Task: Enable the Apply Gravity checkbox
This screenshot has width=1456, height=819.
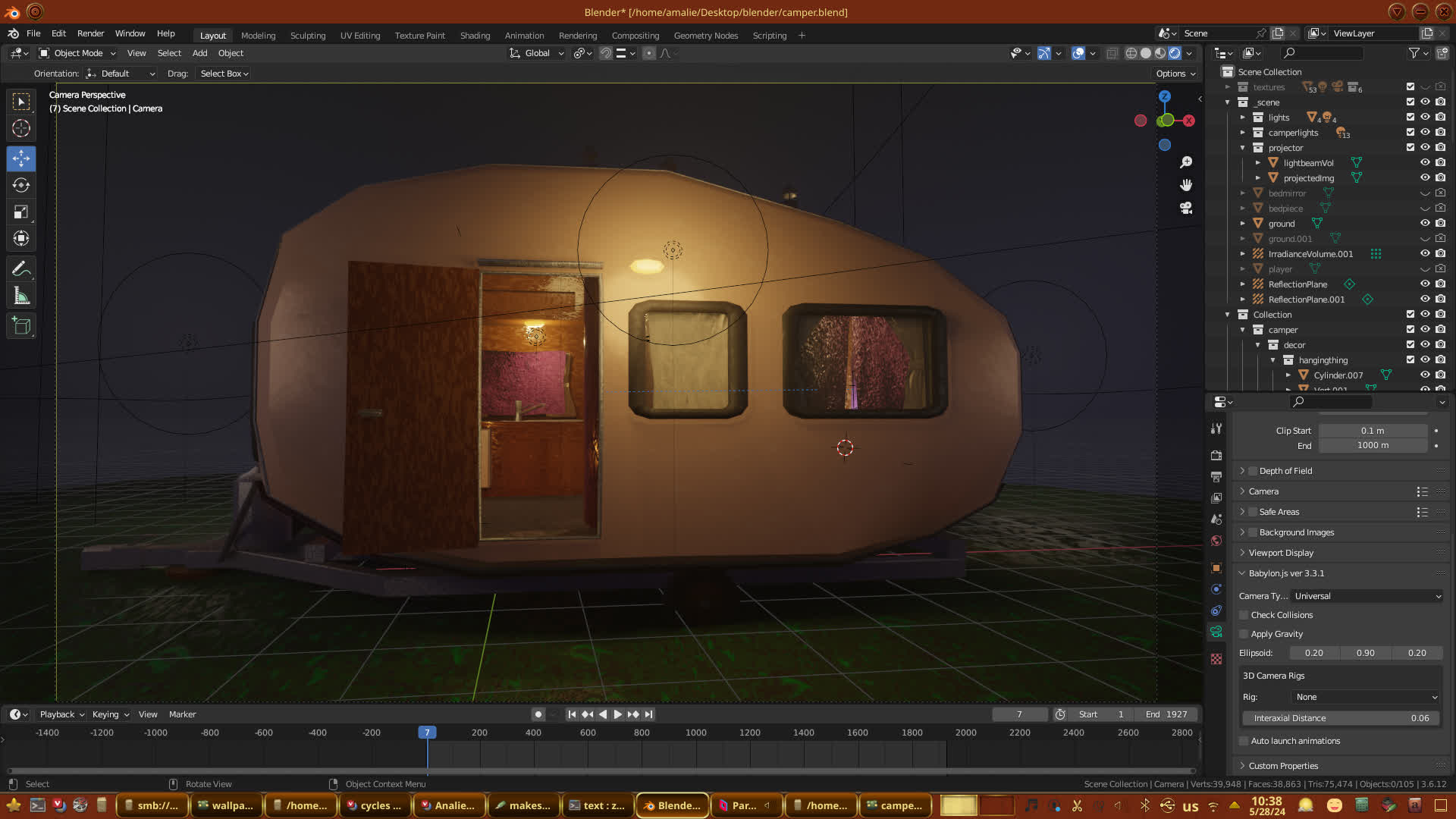Action: tap(1244, 634)
